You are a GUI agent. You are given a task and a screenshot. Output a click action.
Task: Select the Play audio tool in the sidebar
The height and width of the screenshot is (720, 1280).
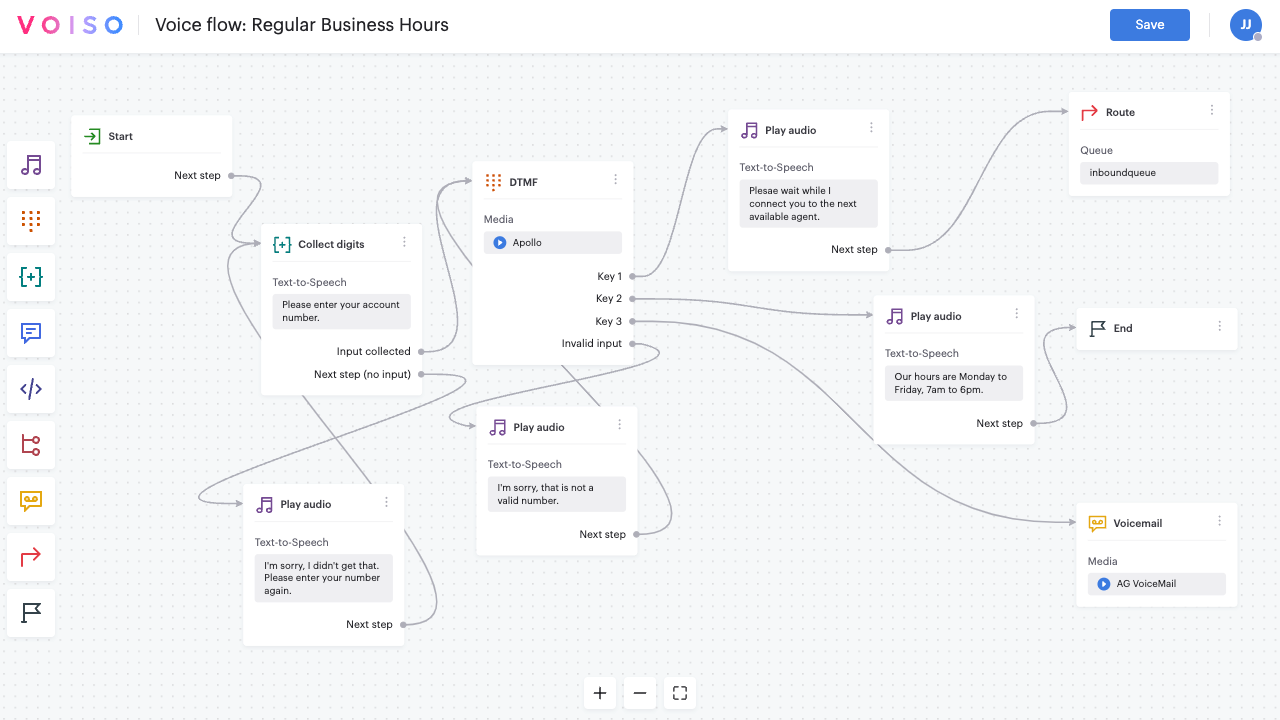pyautogui.click(x=31, y=165)
